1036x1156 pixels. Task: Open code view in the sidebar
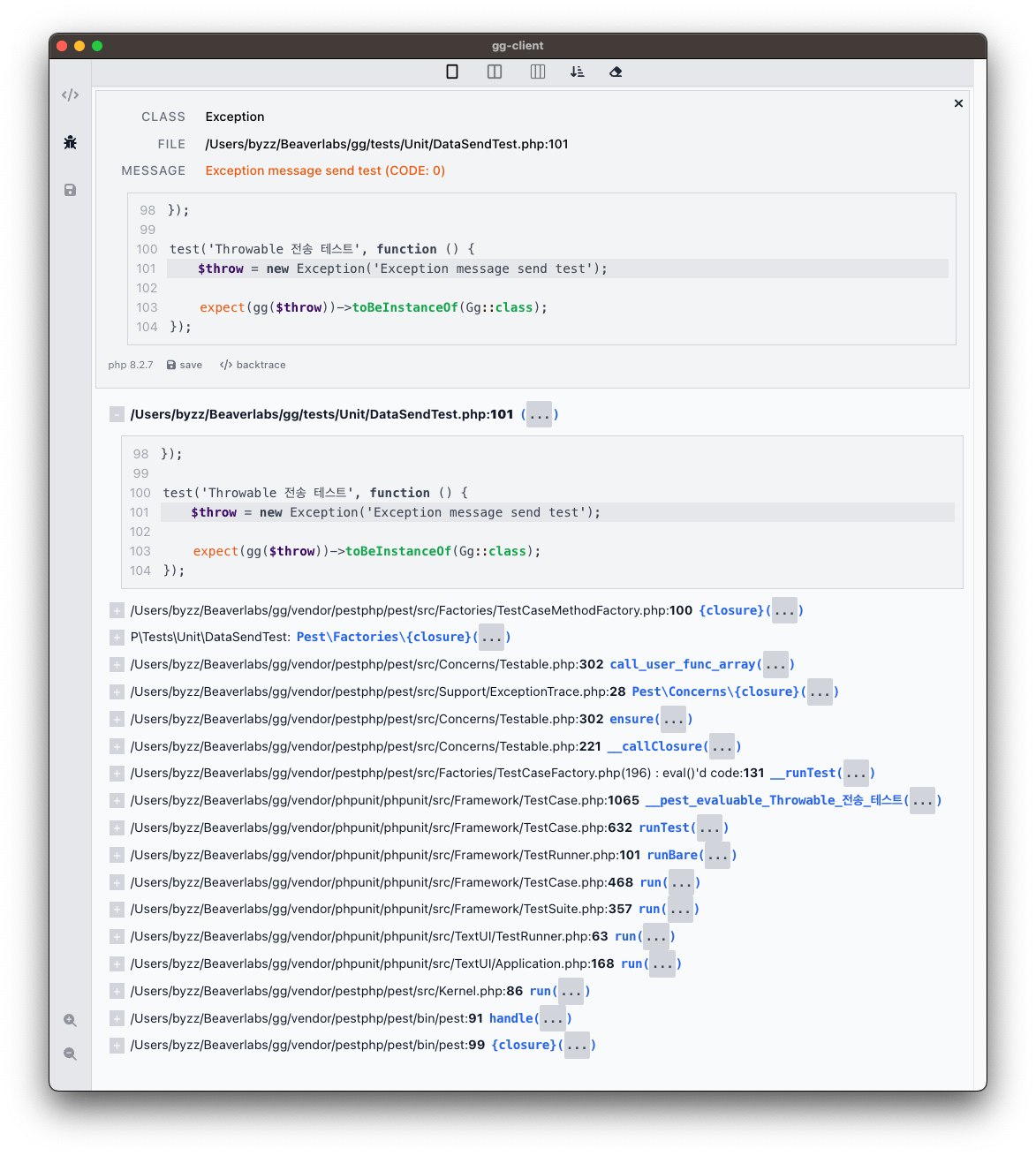coord(71,94)
